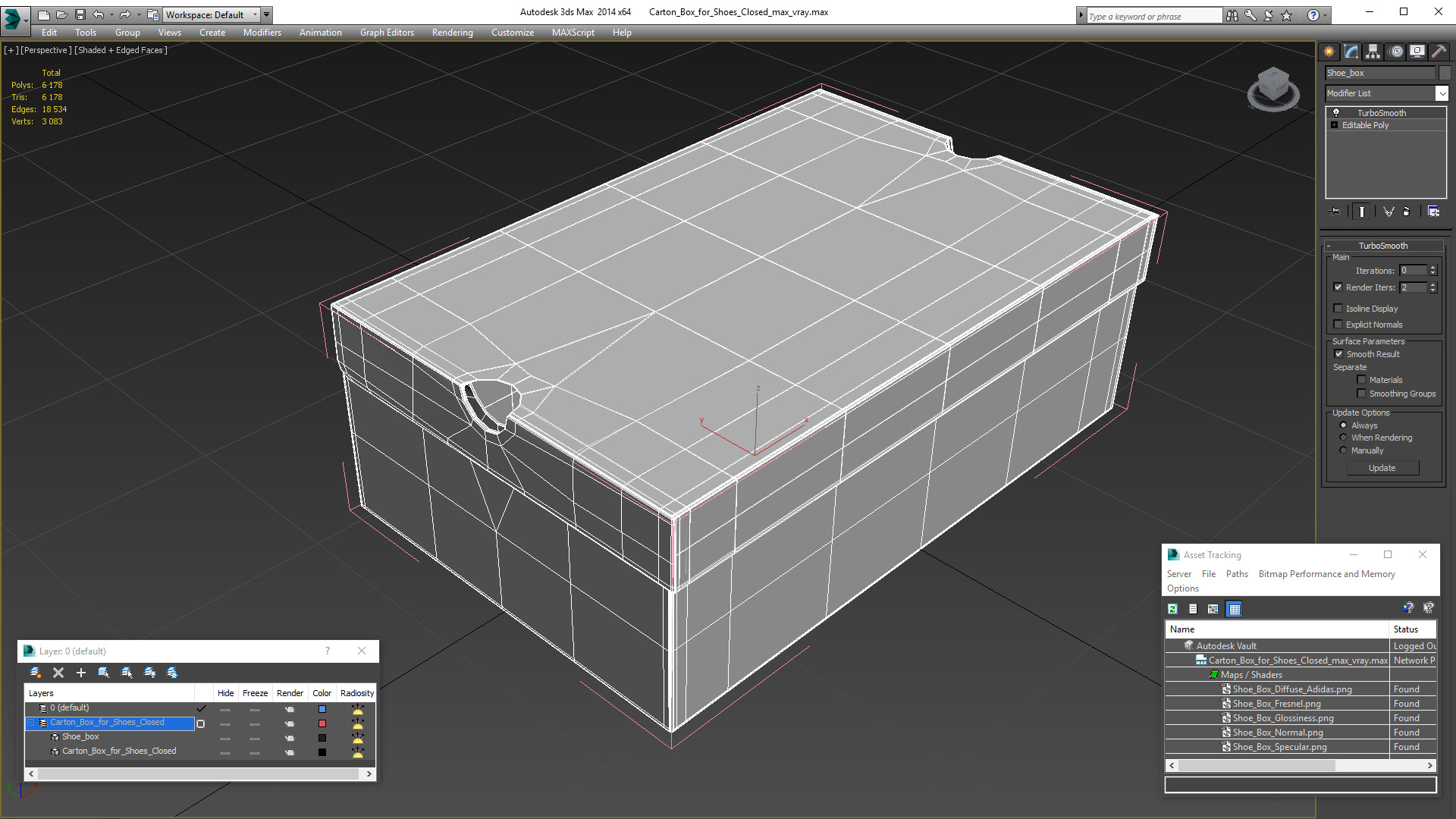Open the Hierarchy command panel tab
This screenshot has width=1456, height=819.
(x=1373, y=52)
